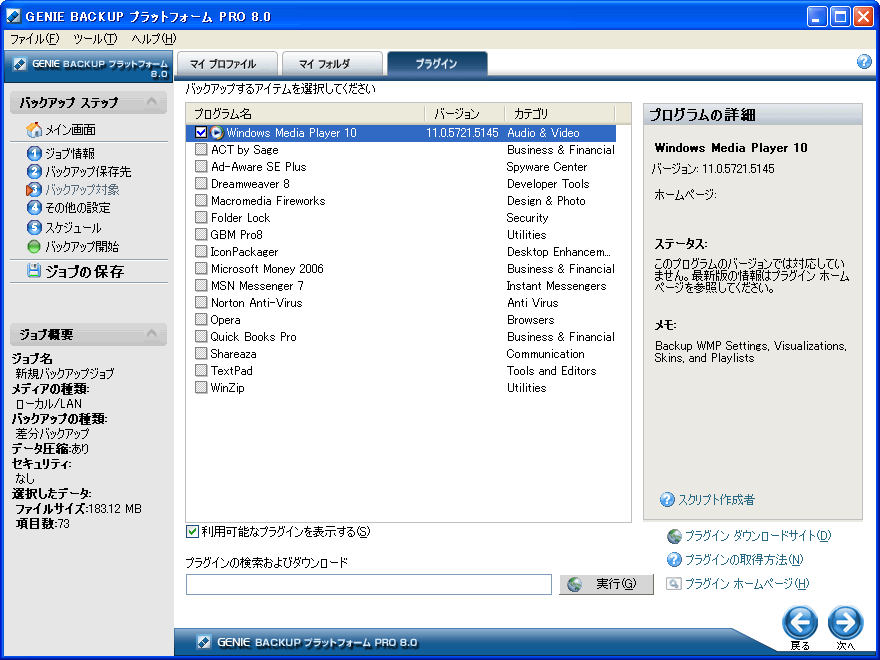Select Microsoft Money 2006 row
This screenshot has width=880, height=660.
(x=401, y=268)
